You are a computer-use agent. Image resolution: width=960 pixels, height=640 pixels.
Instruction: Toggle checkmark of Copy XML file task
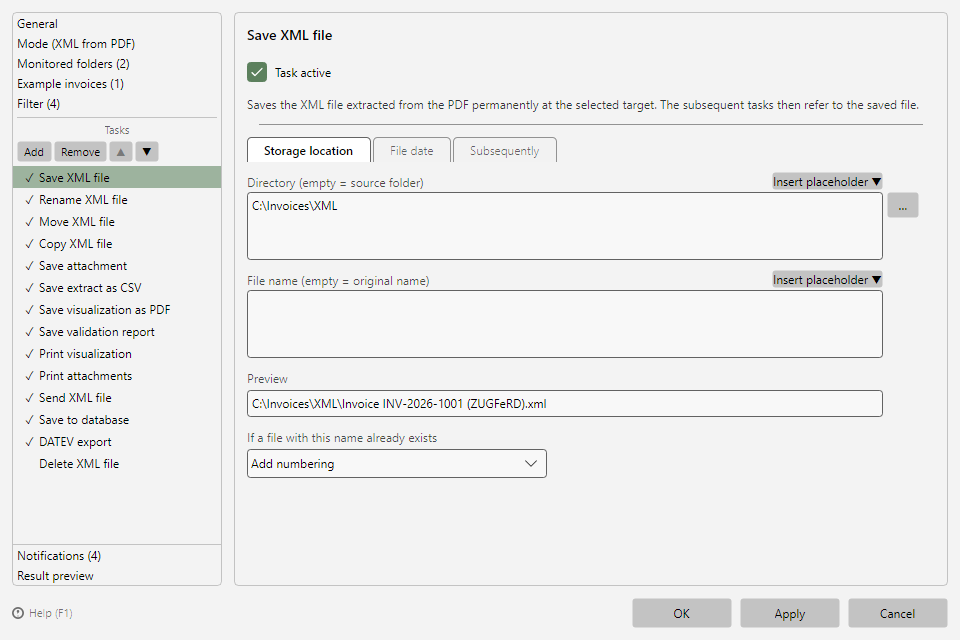point(29,244)
